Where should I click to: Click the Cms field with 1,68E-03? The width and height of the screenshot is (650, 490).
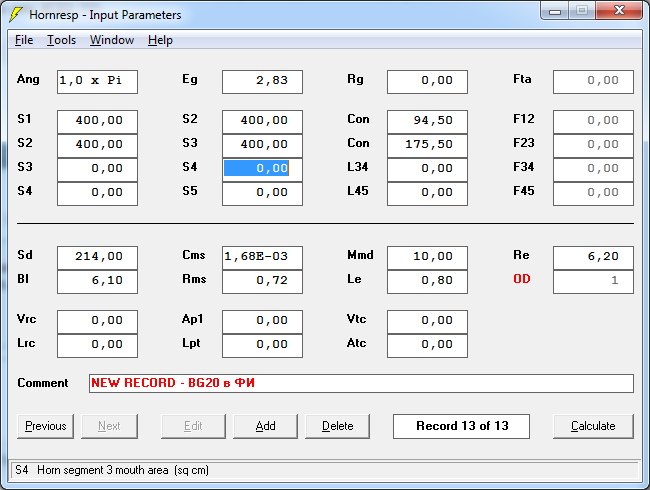pyautogui.click(x=262, y=258)
